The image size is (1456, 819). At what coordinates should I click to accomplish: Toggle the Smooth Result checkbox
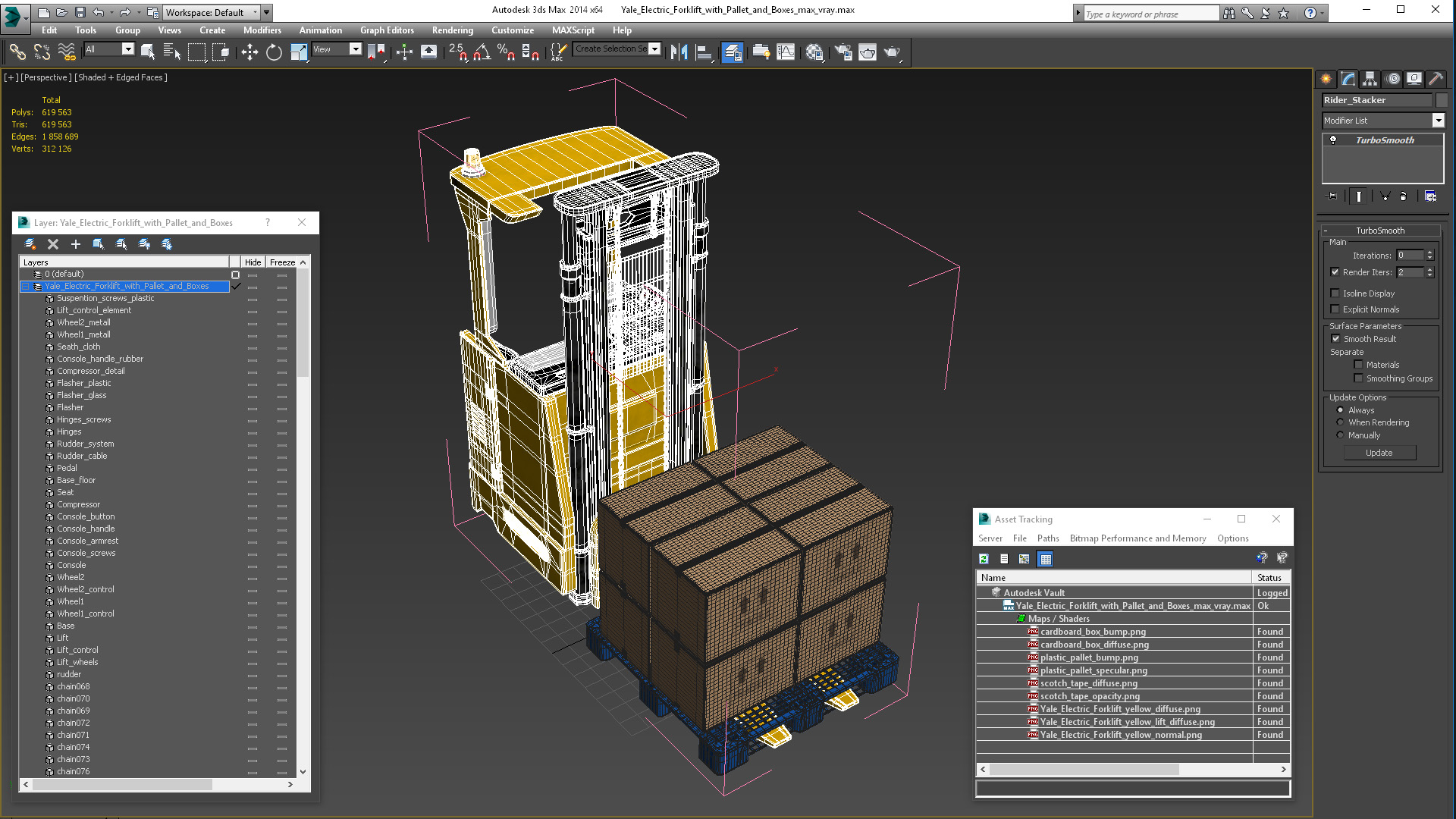(1336, 339)
